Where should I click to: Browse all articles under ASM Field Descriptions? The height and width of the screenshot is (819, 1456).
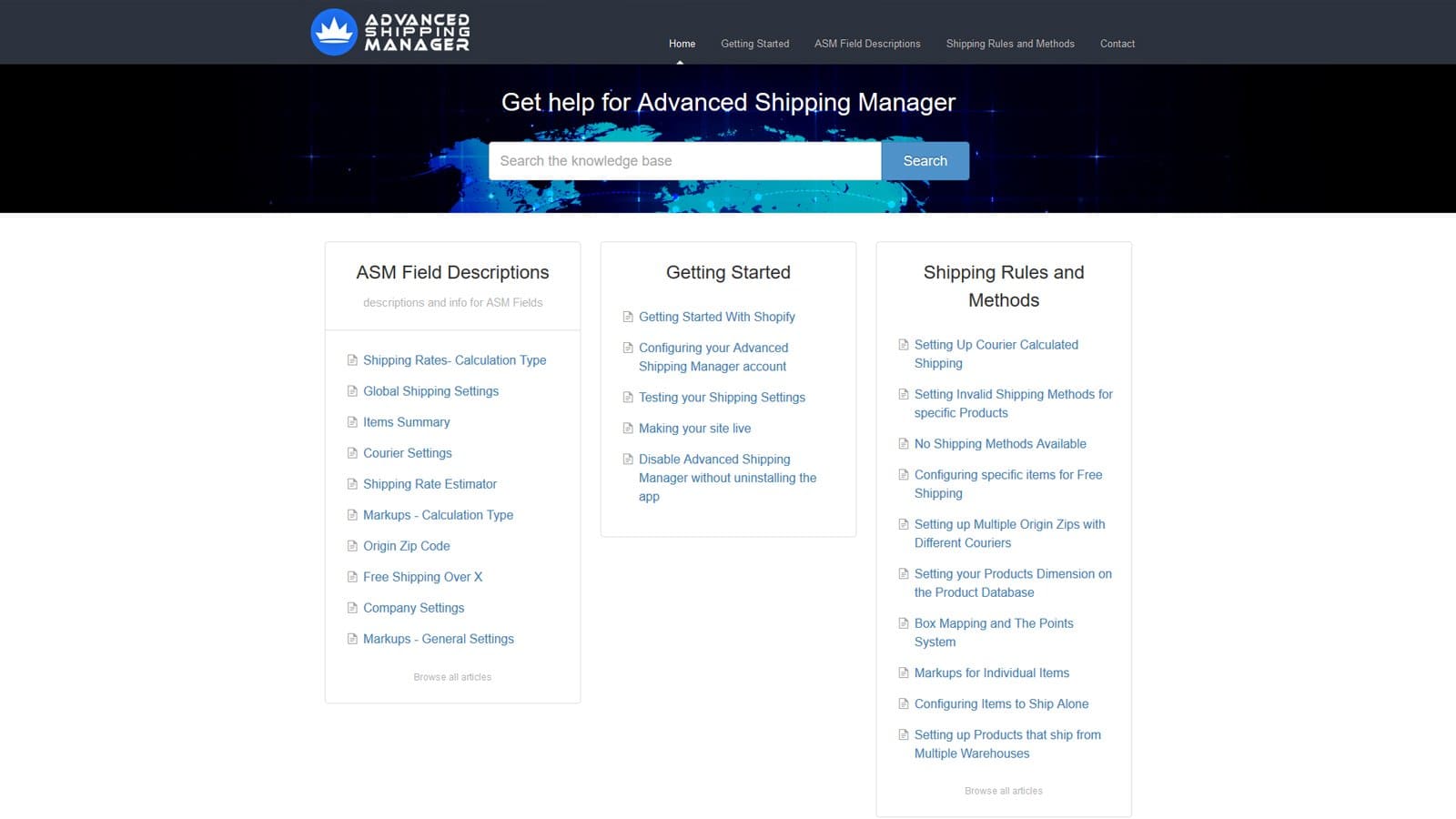452,677
